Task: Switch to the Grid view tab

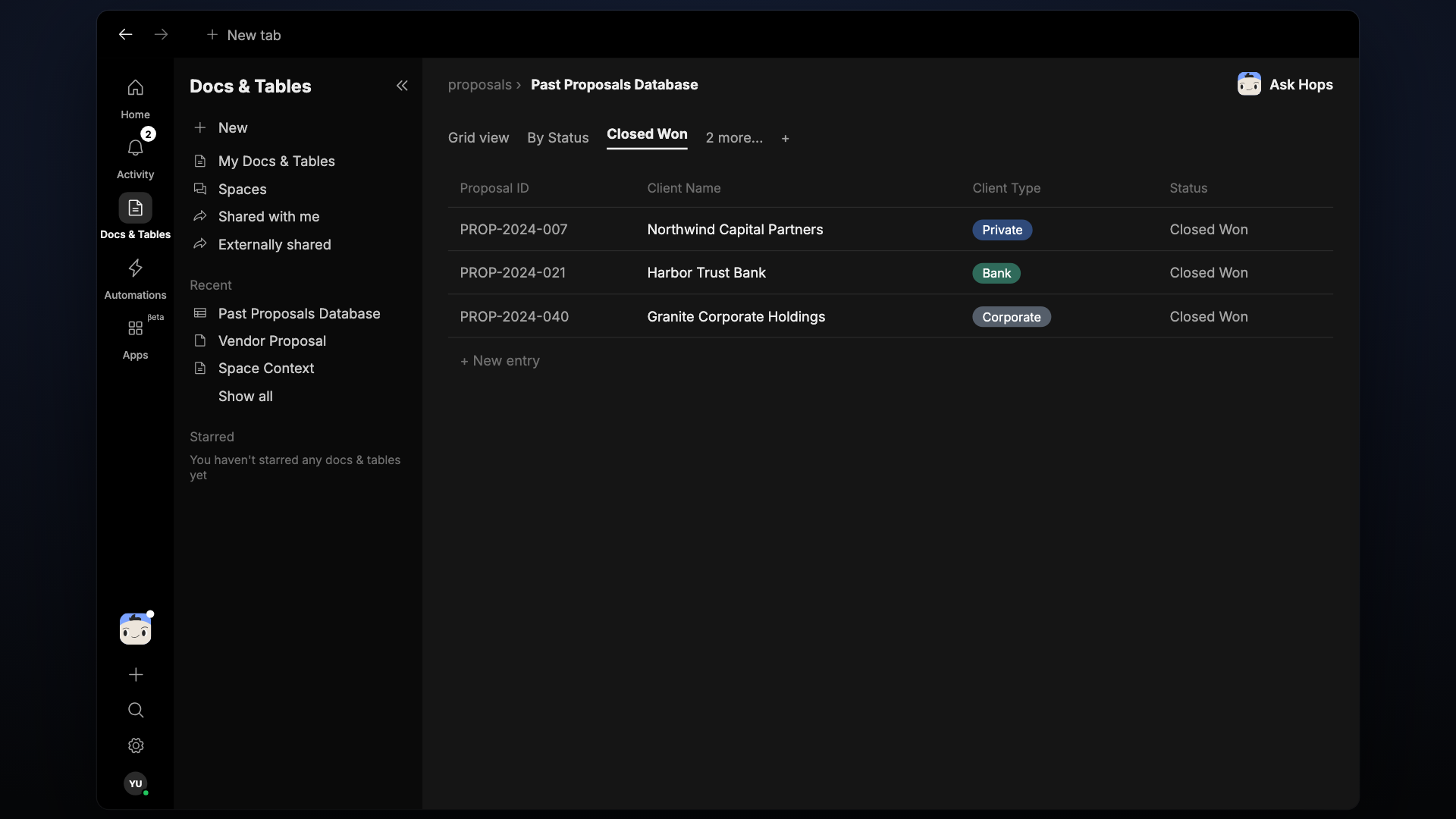Action: (x=479, y=137)
